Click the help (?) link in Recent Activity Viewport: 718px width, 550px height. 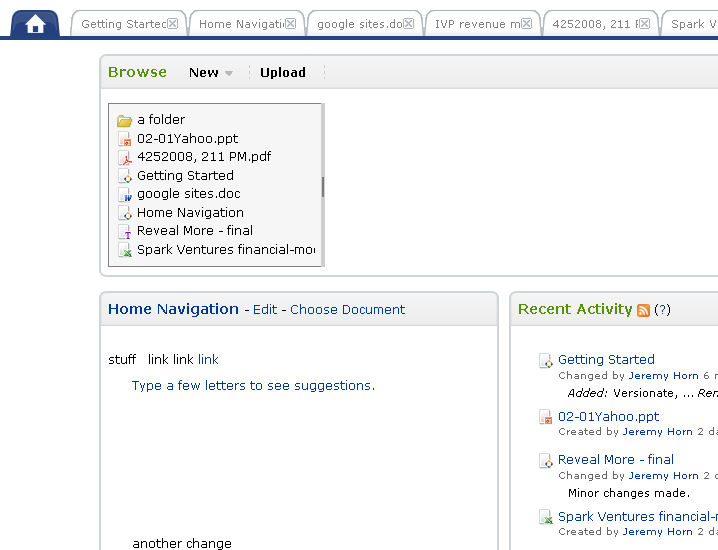[x=662, y=310]
